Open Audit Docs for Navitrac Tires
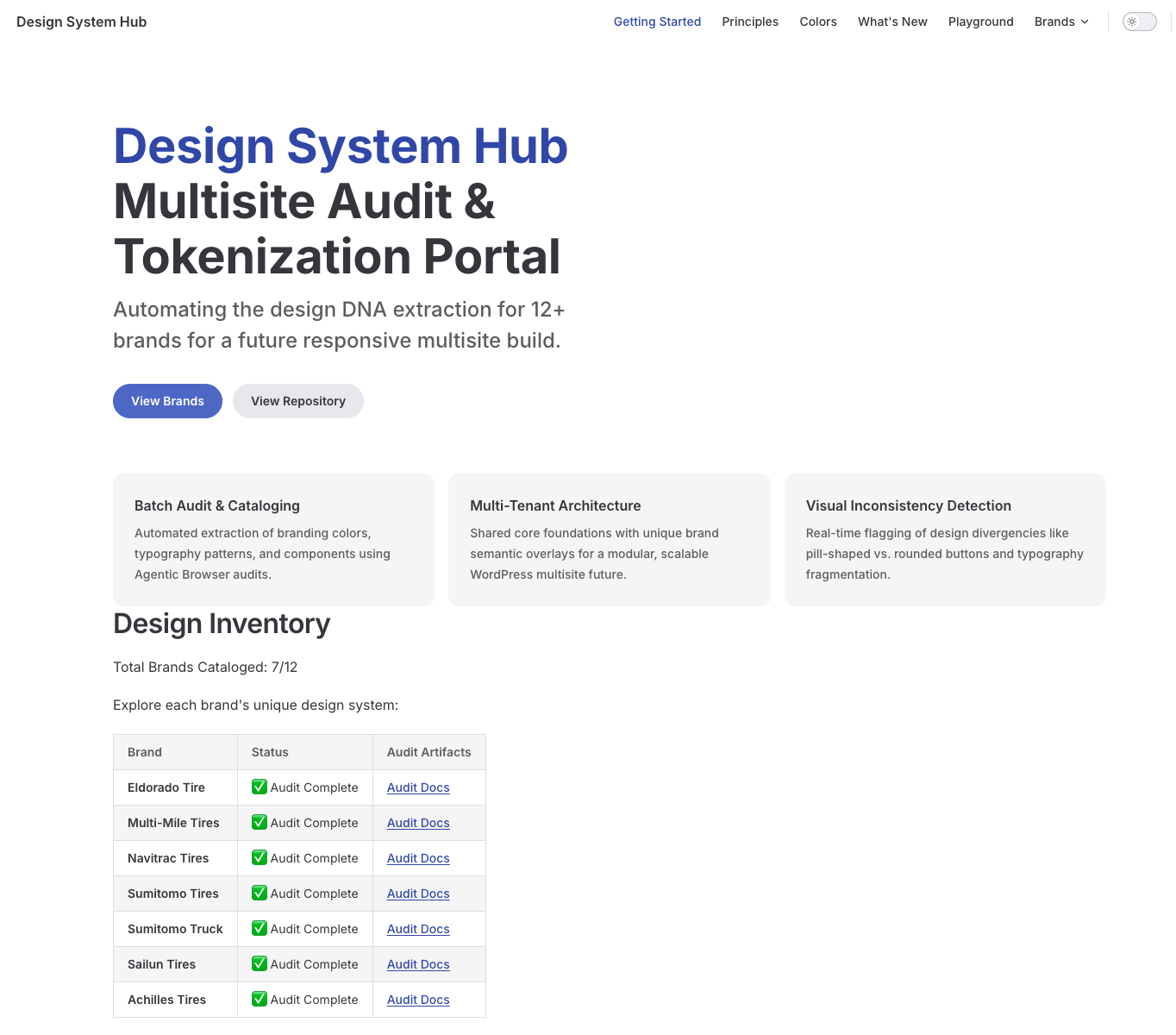Viewport: 1176px width, 1035px height. pos(418,858)
